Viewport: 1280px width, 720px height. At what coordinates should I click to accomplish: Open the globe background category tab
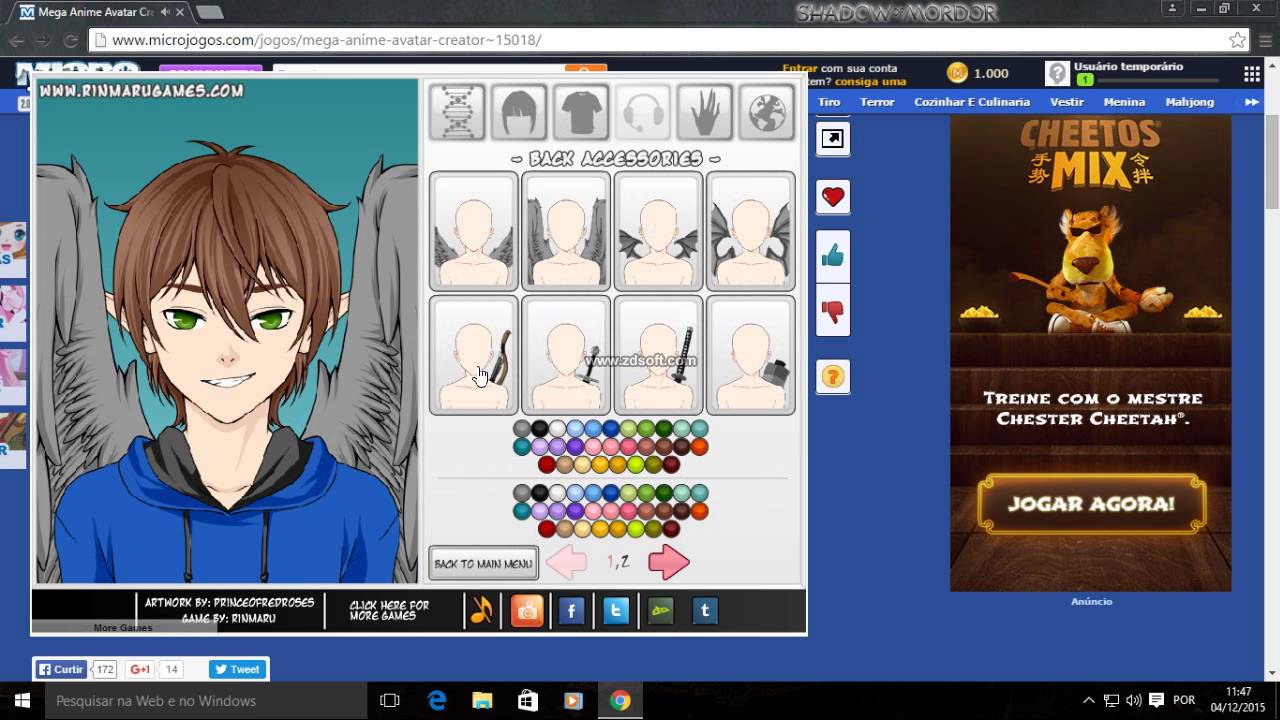(767, 112)
